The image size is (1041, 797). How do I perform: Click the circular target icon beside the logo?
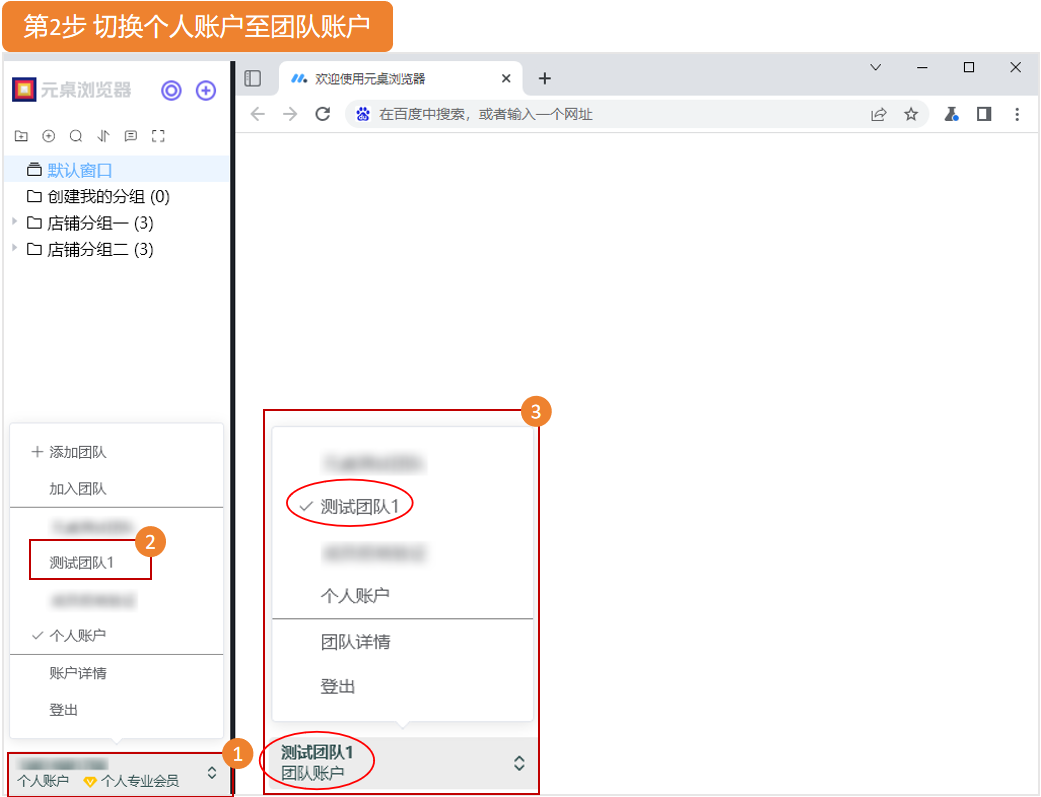[x=171, y=90]
